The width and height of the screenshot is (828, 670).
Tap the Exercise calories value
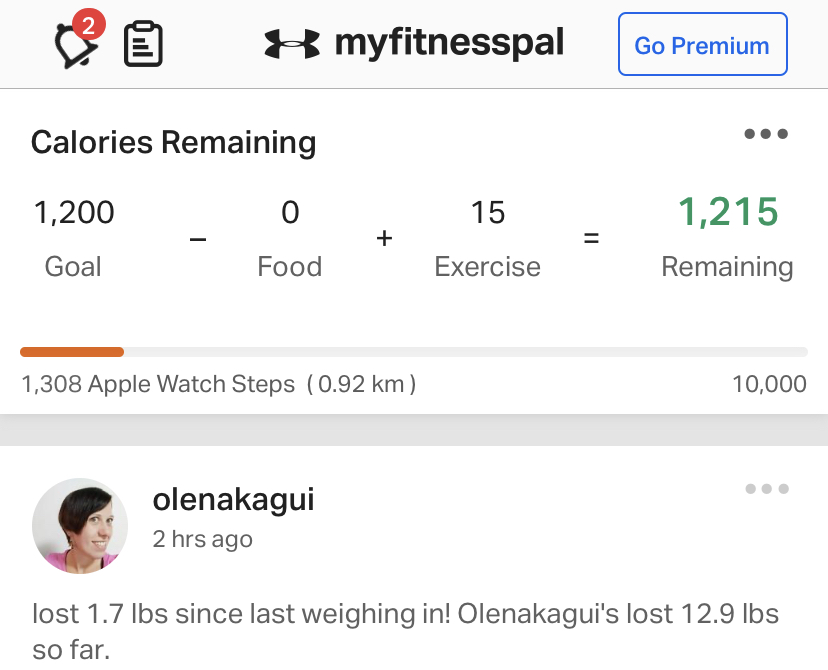pos(488,212)
